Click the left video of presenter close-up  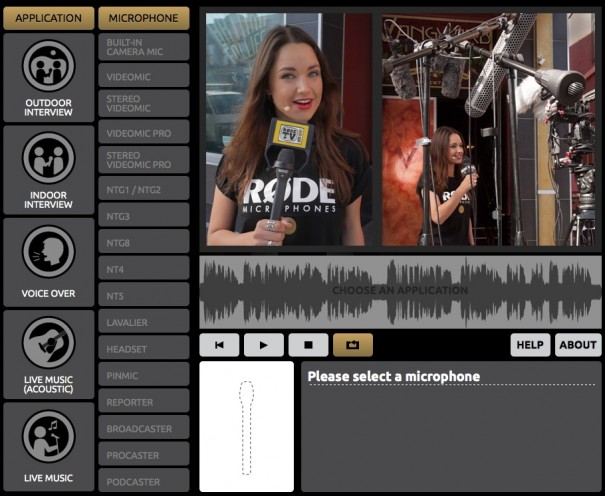click(x=288, y=130)
